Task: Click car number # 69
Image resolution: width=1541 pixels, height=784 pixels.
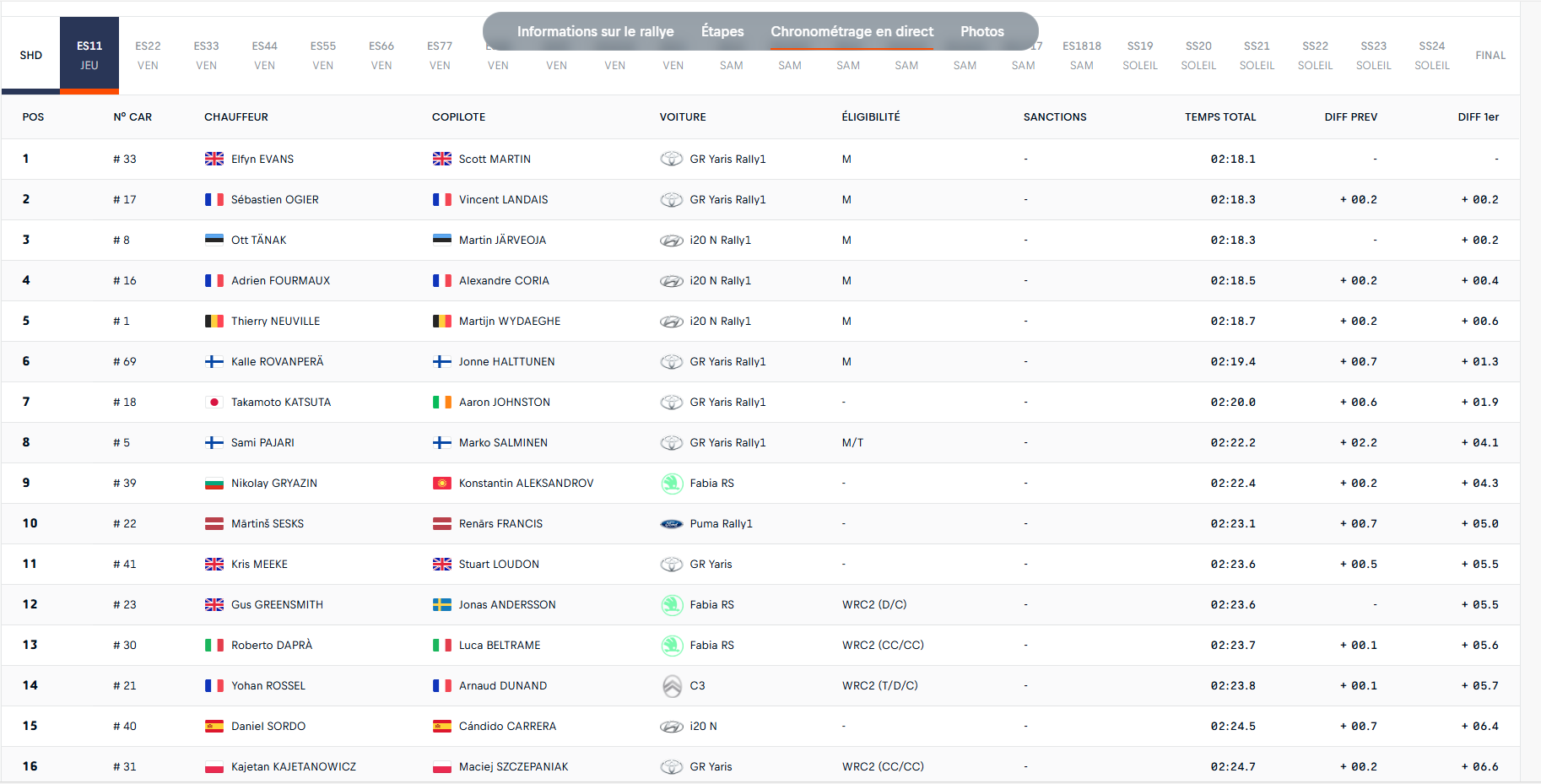Action: pos(125,361)
